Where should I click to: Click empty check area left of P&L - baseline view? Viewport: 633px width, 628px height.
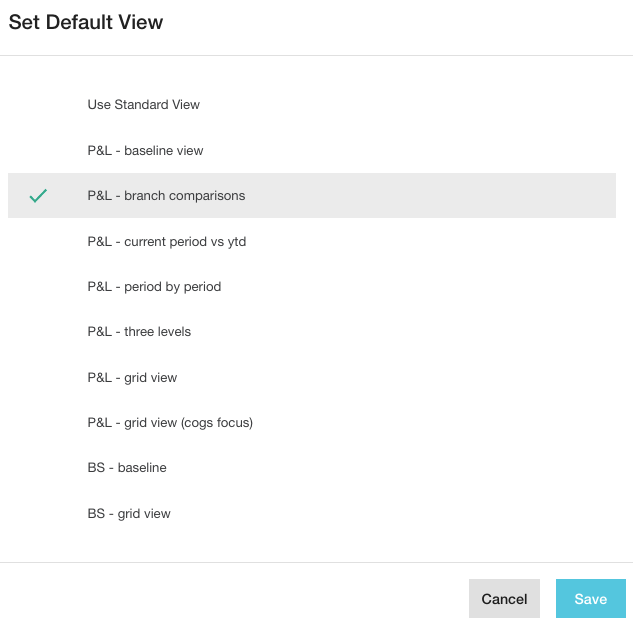coord(38,151)
